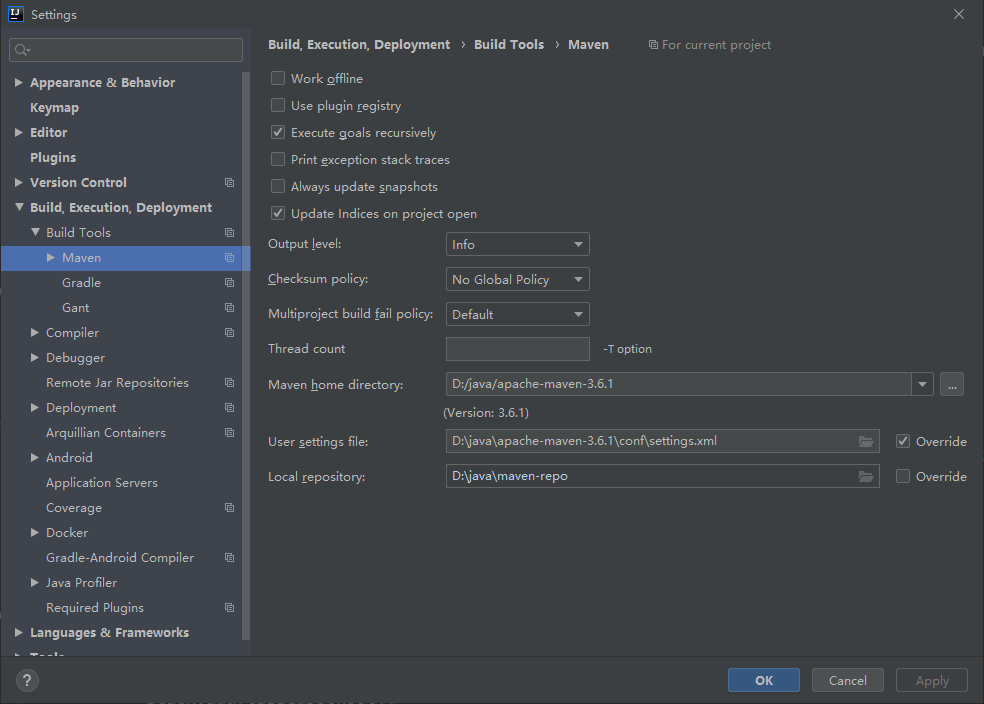984x704 pixels.
Task: Click folder icon in Local repository field
Action: pos(866,477)
